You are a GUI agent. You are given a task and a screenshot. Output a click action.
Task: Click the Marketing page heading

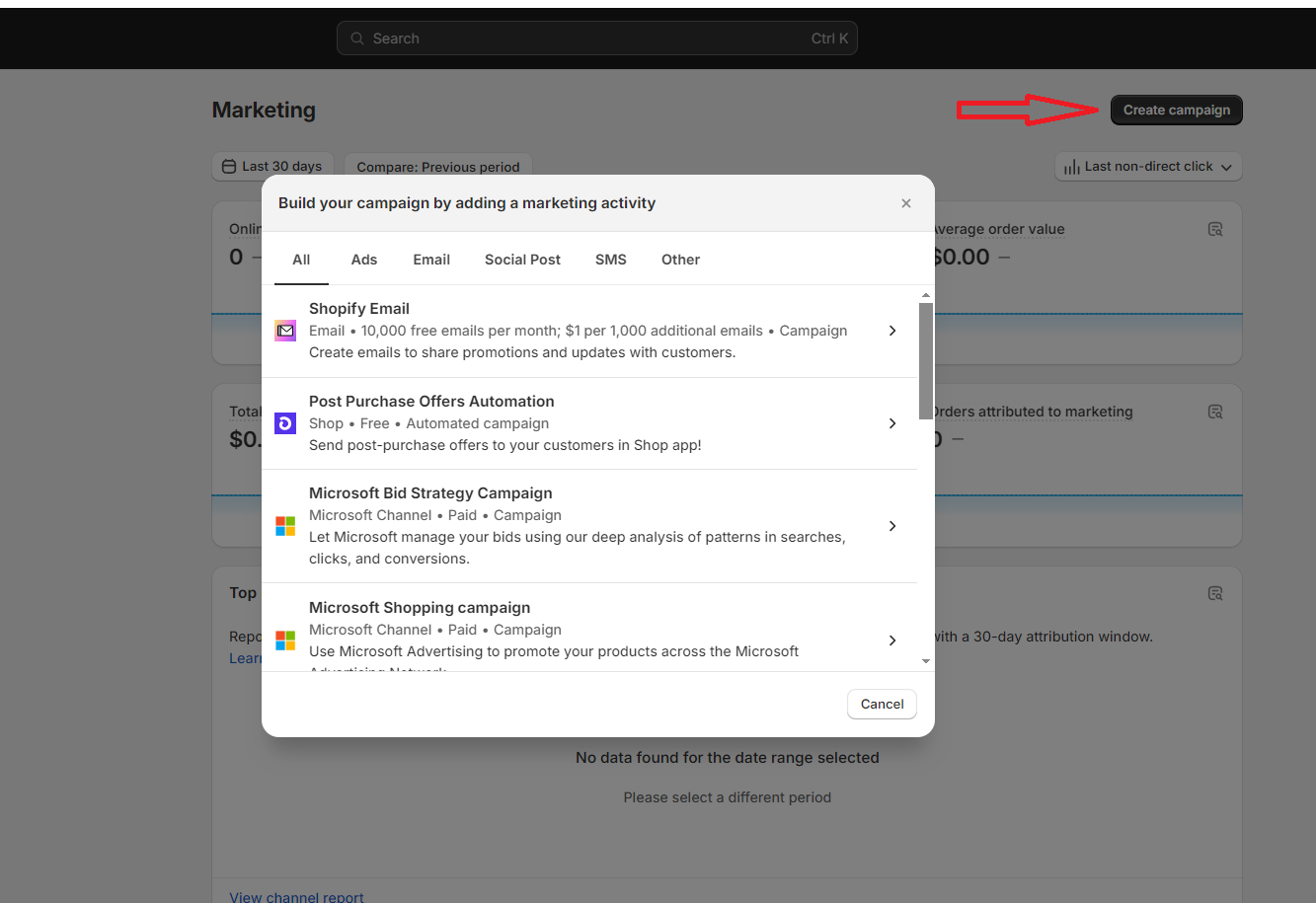tap(264, 111)
